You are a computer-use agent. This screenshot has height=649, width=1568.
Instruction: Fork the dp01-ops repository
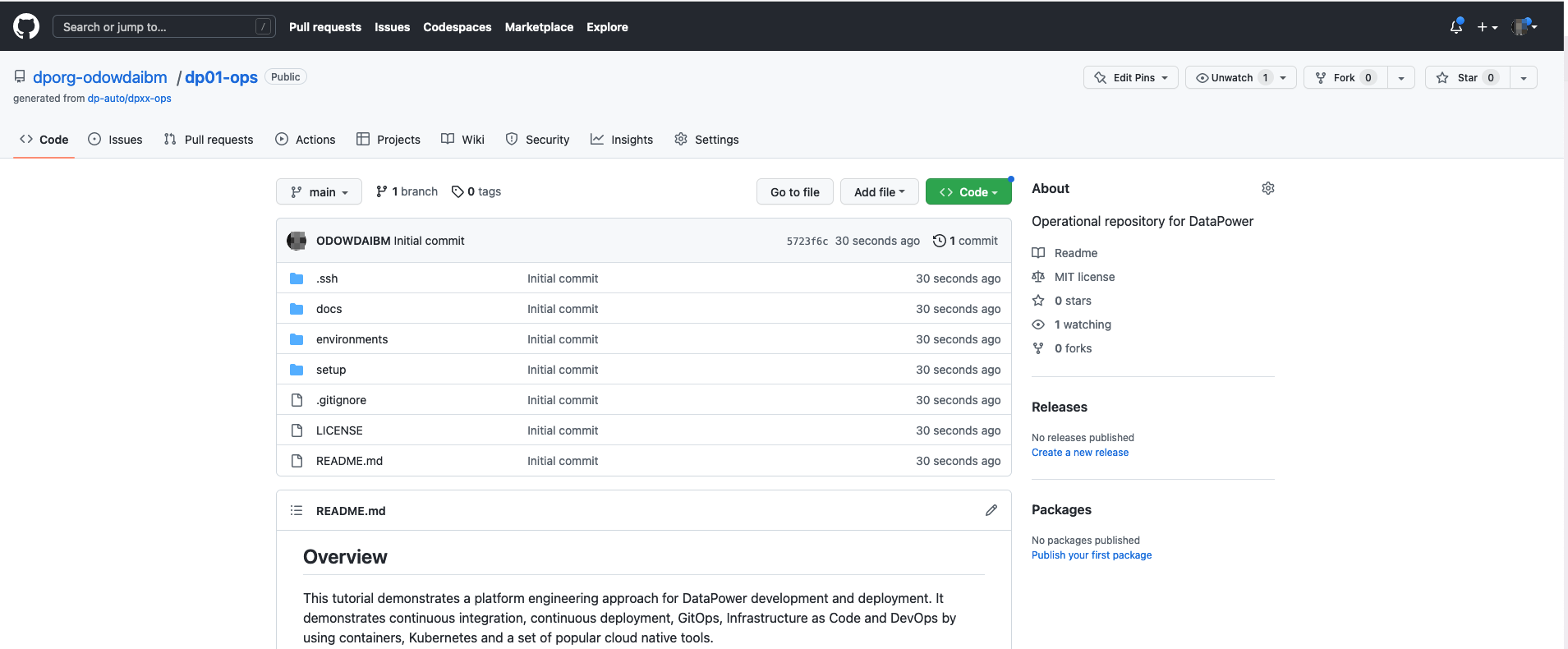click(x=1345, y=77)
